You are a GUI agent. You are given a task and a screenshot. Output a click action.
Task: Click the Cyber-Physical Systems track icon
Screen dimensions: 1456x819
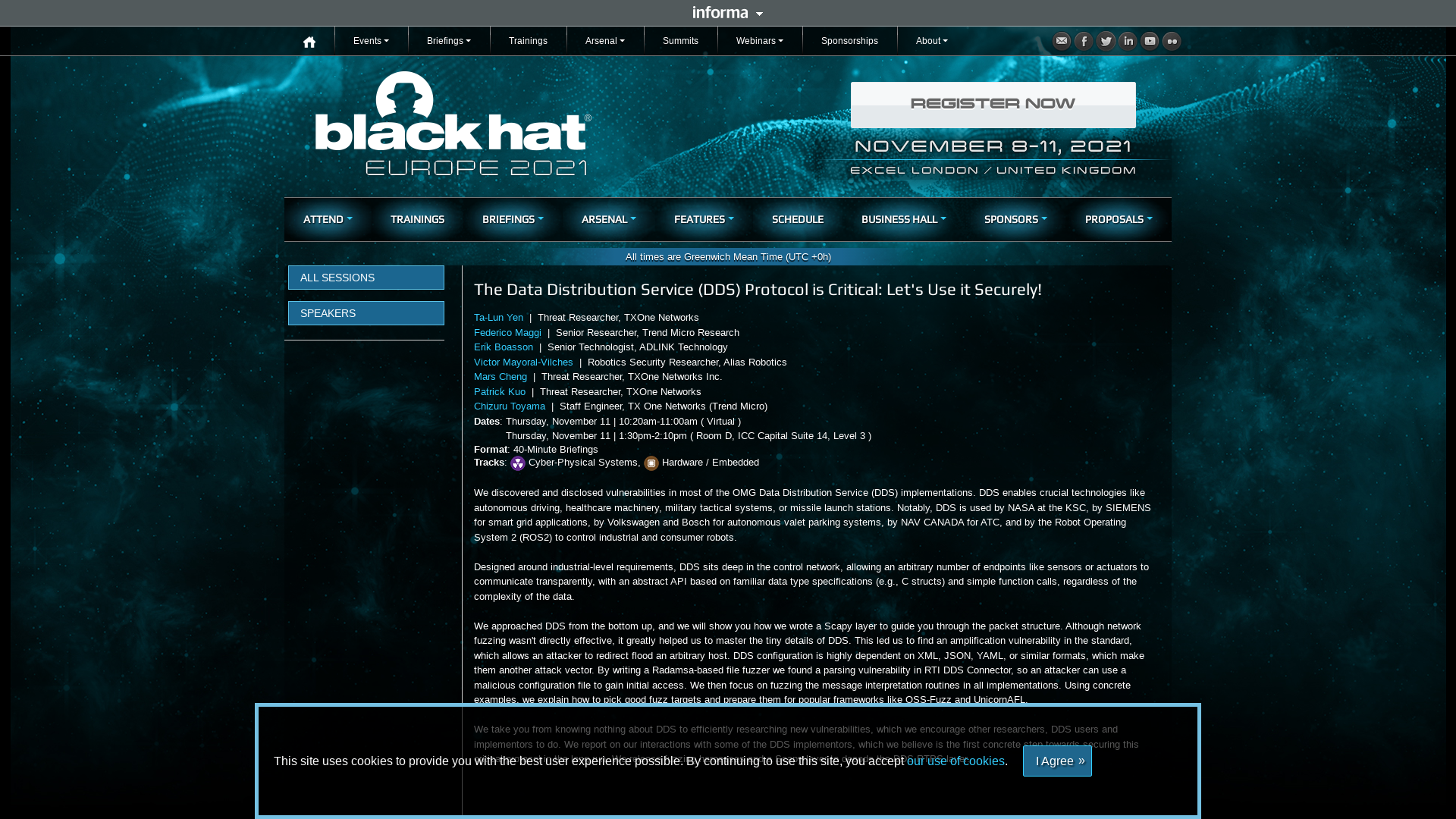(518, 463)
